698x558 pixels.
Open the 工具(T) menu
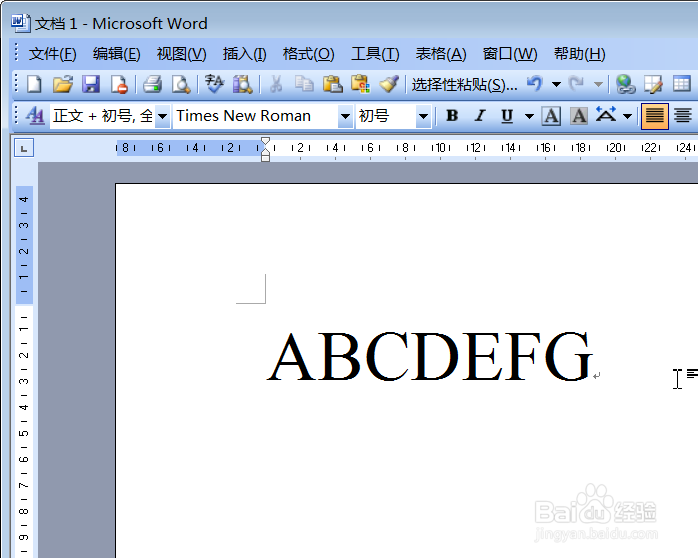pyautogui.click(x=375, y=54)
